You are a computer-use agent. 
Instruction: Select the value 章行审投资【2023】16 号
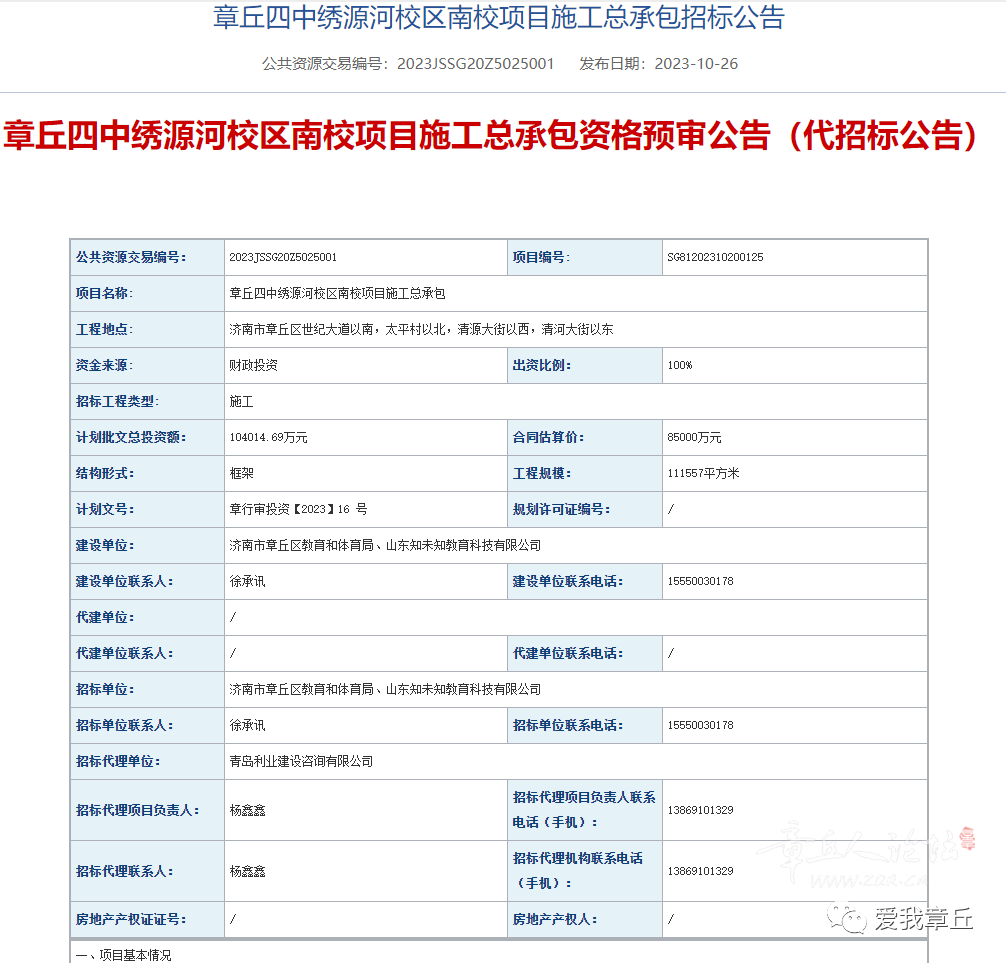pos(298,509)
